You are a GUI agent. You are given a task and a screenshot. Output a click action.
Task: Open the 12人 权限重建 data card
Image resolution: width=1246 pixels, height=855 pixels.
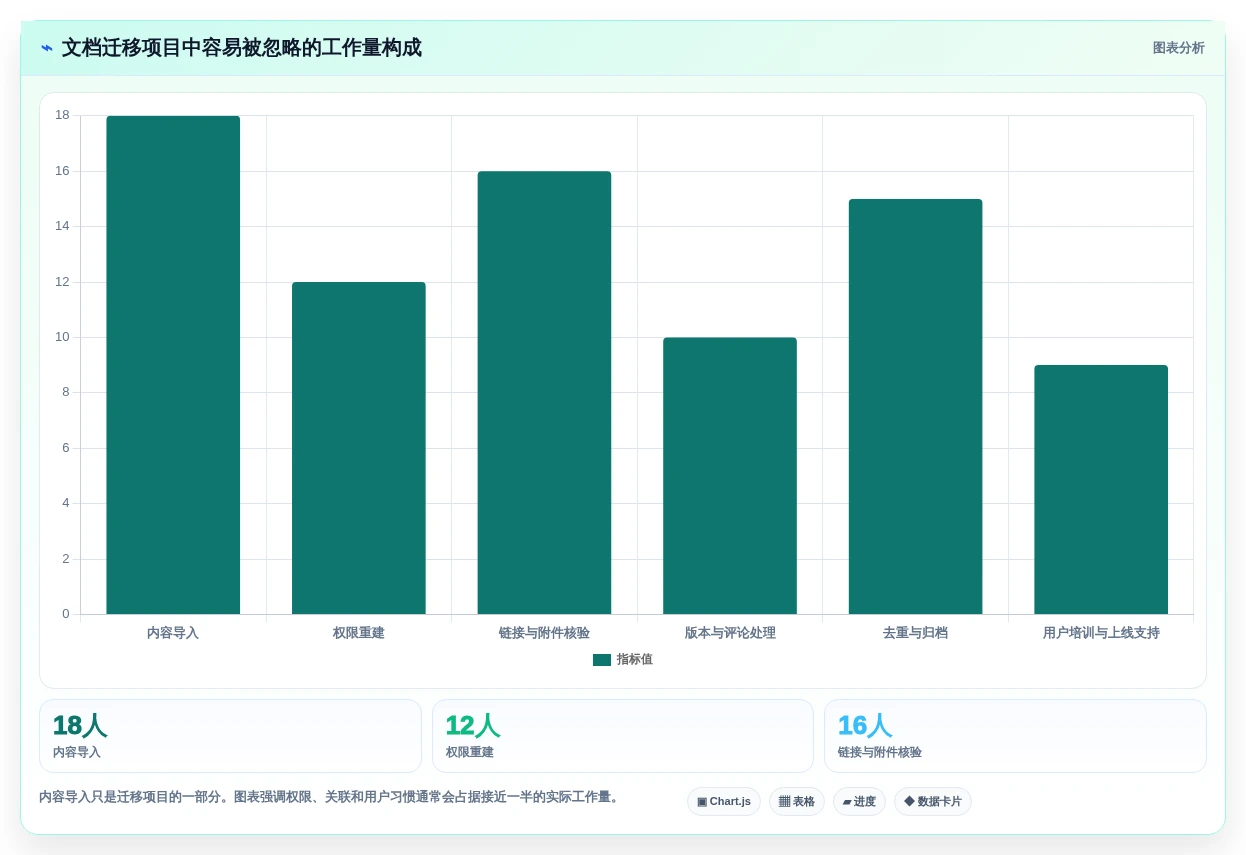(x=623, y=736)
